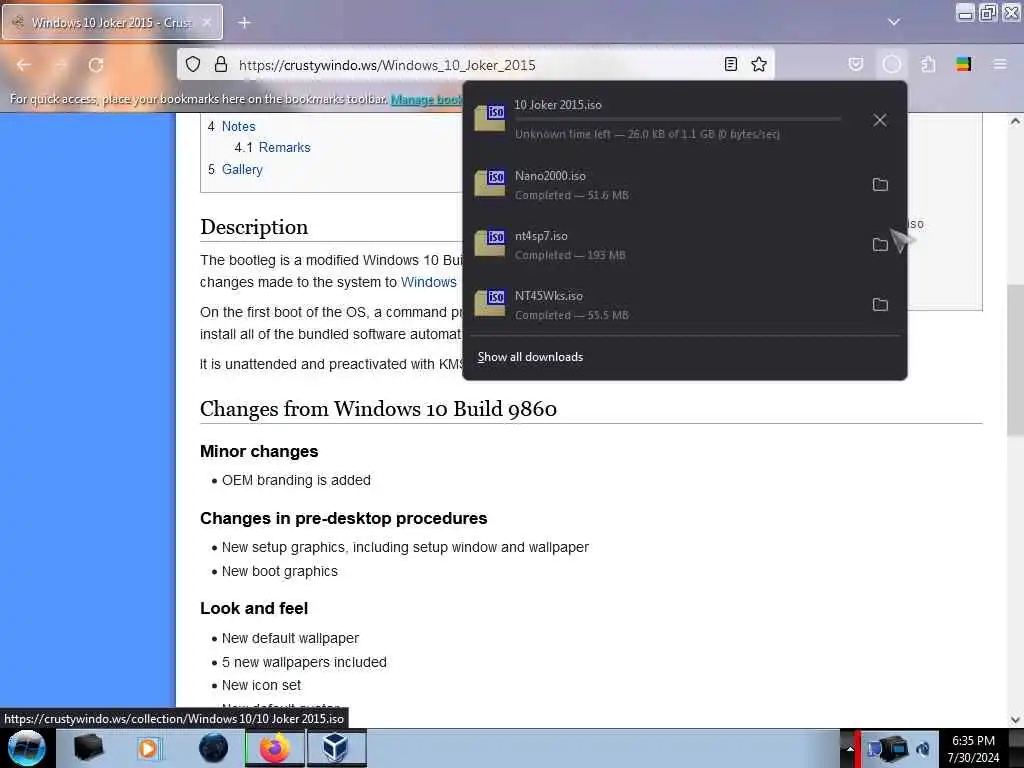Close the Windows 10 Joker 2015 tab
The height and width of the screenshot is (768, 1024).
point(206,22)
